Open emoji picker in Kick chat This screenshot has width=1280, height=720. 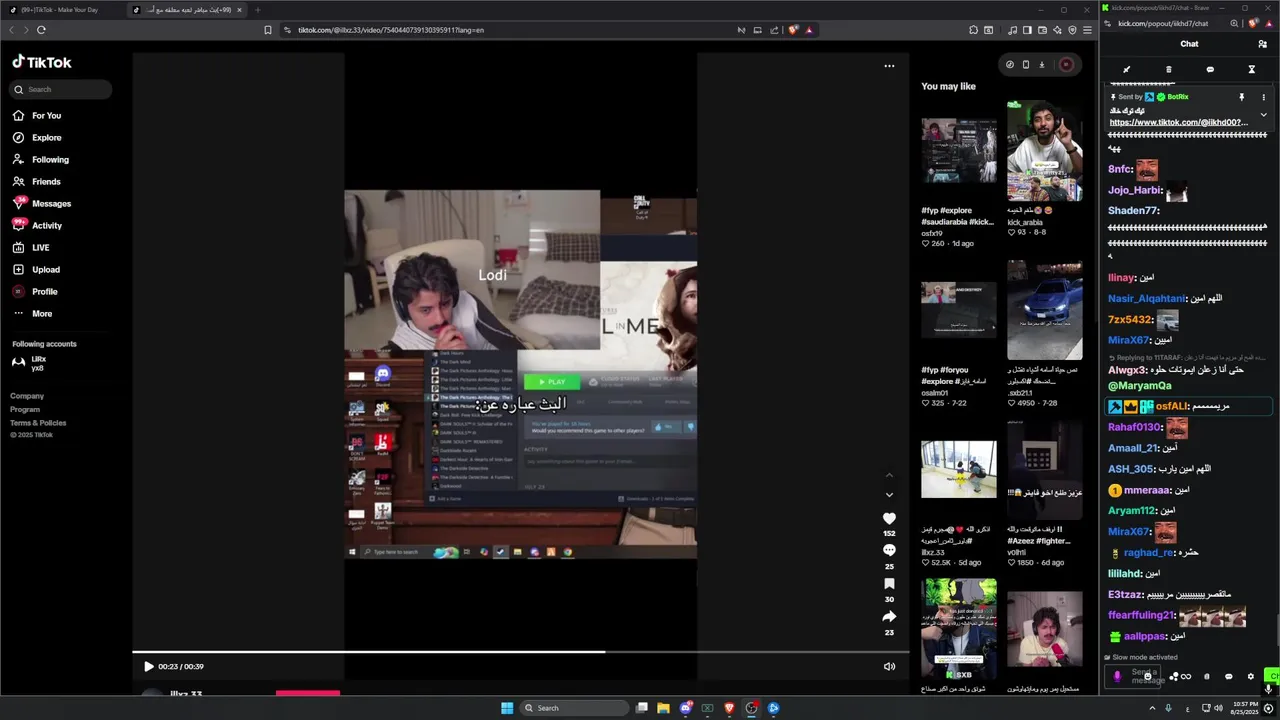coord(1147,677)
